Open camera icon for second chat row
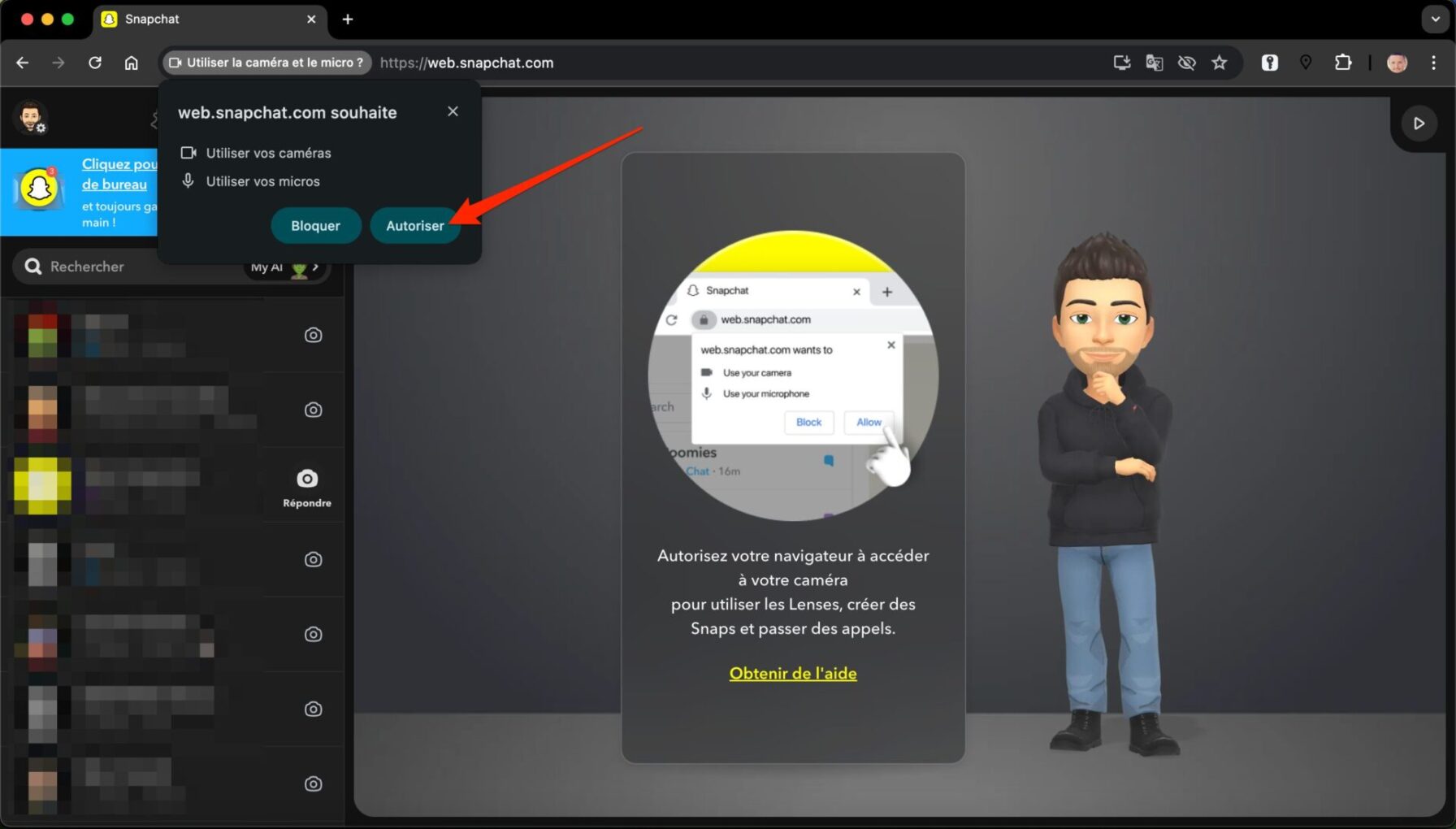The image size is (1456, 829). pos(313,410)
